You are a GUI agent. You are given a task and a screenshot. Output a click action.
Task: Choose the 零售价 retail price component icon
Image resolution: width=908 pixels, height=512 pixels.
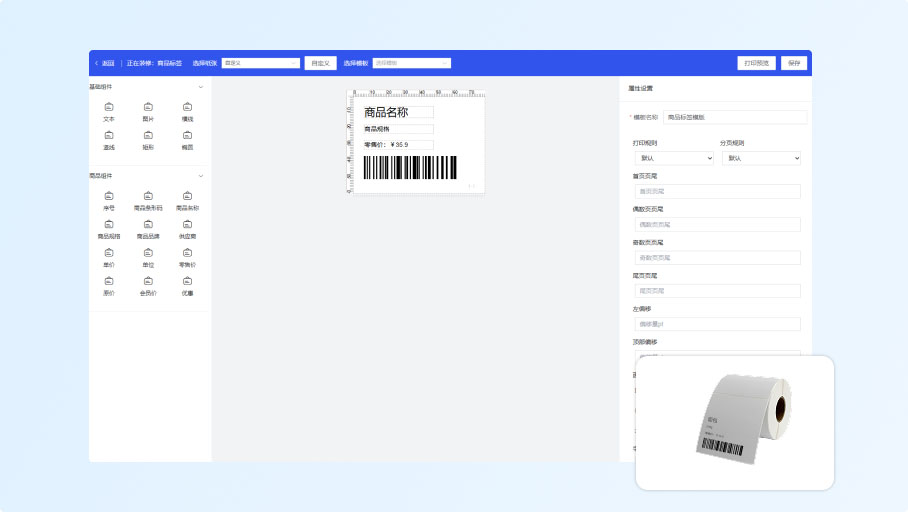[187, 253]
